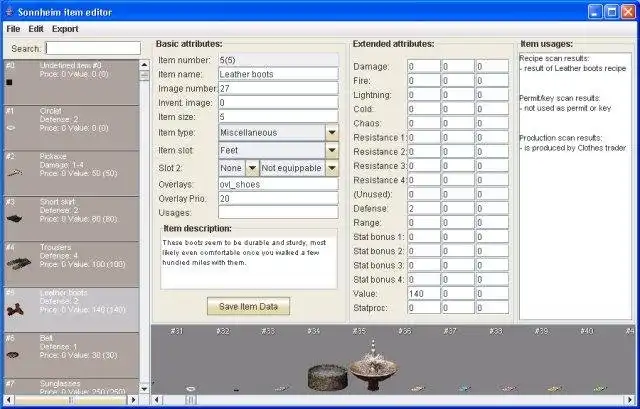Viewport: 640px width, 409px height.
Task: Select the Short skirt item icon
Action: point(14,218)
